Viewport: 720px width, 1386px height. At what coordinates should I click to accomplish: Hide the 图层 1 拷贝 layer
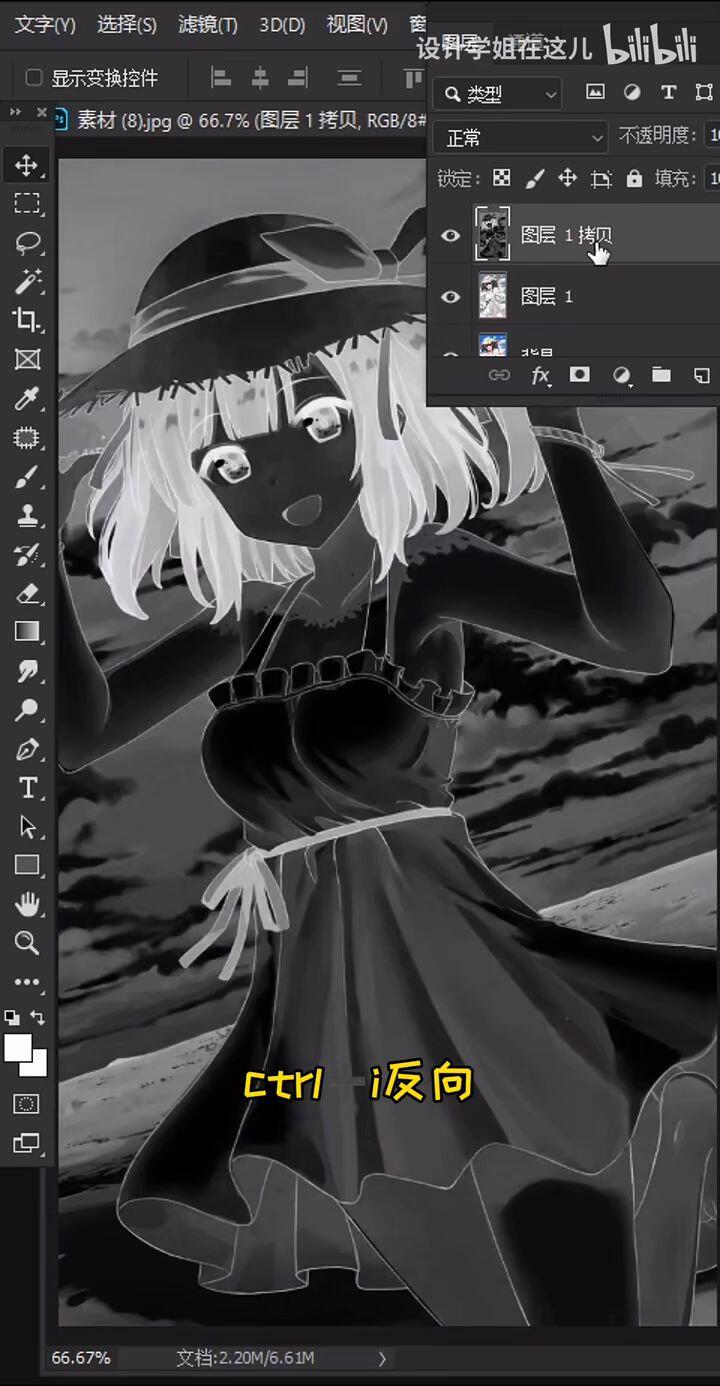tap(451, 236)
